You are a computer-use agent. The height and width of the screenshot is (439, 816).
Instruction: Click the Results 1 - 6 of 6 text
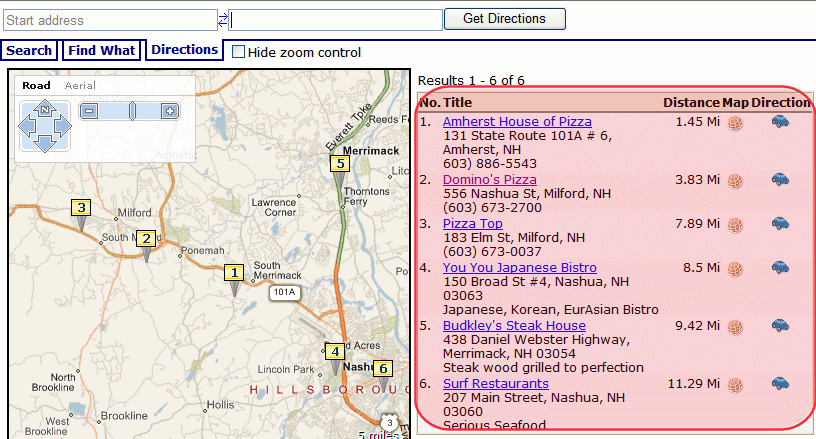pyautogui.click(x=471, y=80)
